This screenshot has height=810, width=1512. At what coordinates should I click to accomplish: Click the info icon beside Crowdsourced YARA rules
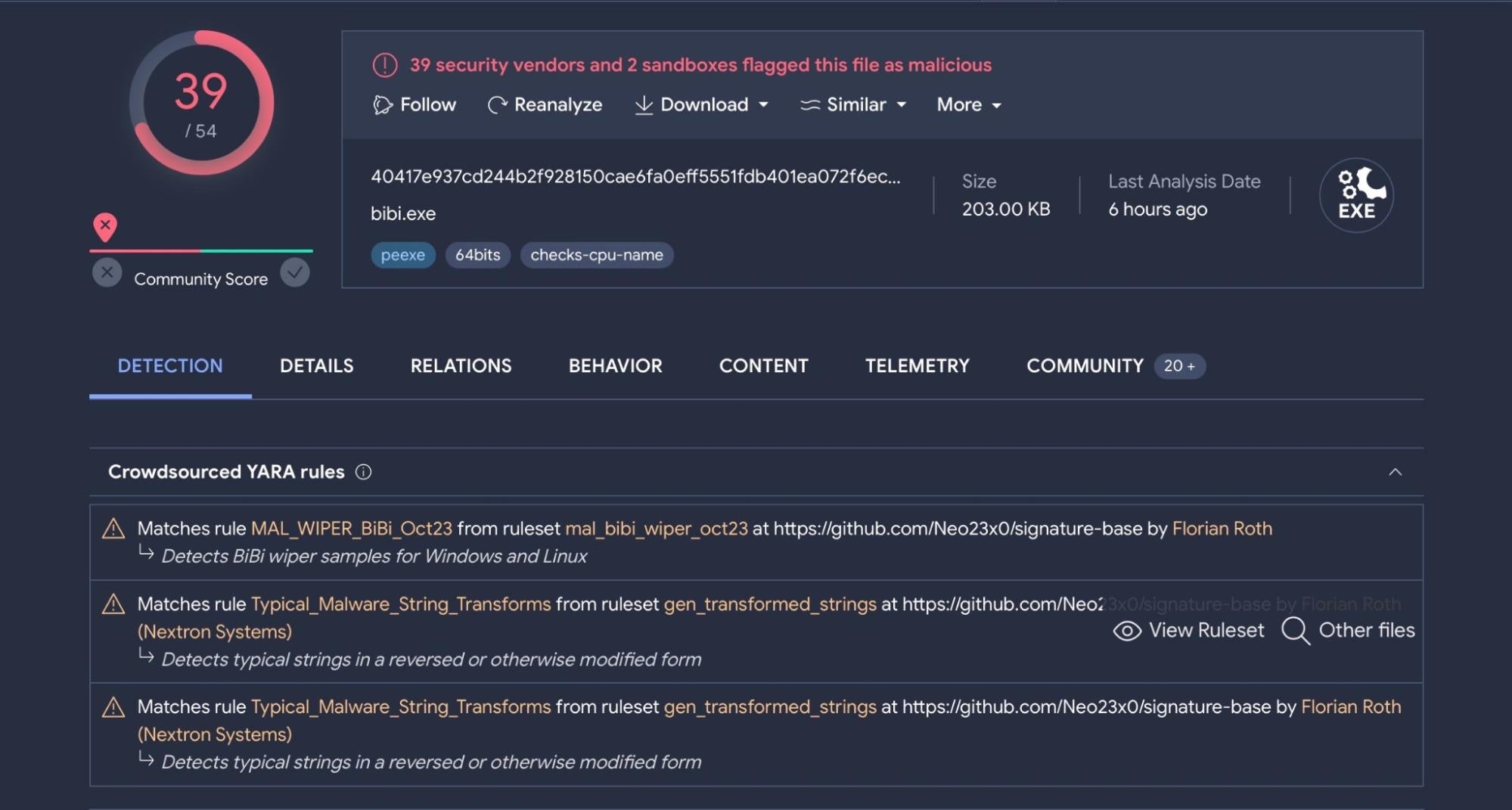tap(364, 472)
